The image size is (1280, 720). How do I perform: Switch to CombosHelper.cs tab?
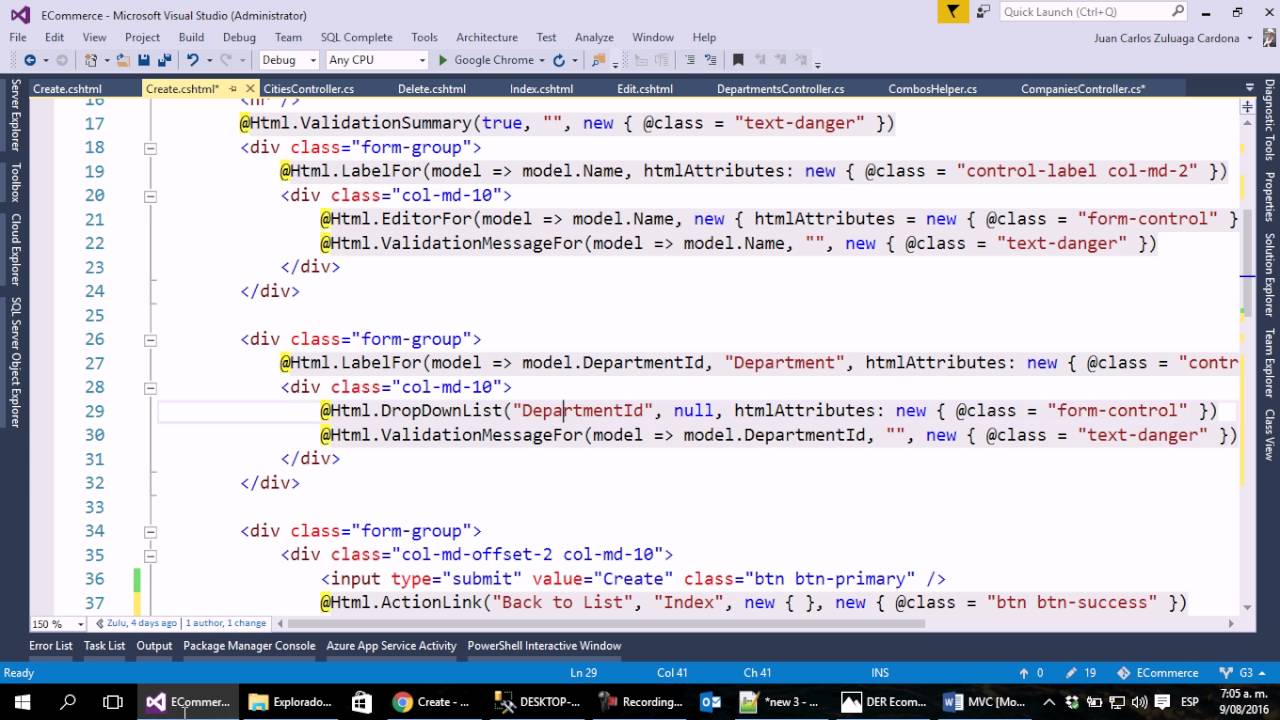coord(933,89)
